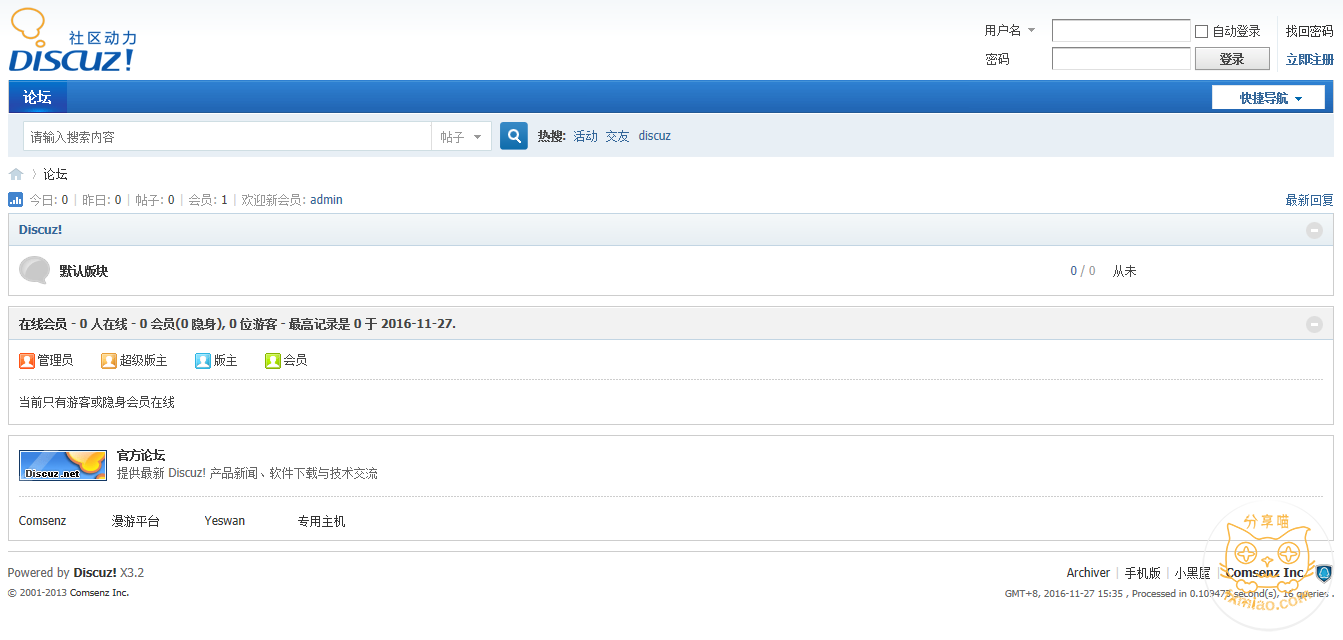This screenshot has height=640, width=1343.
Task: Open the 官方论坛 link
Action: click(141, 455)
